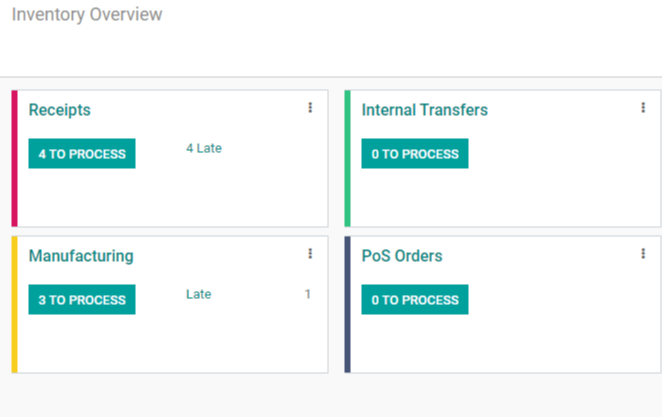Click the yellow Manufacturing color bar

tap(15, 305)
